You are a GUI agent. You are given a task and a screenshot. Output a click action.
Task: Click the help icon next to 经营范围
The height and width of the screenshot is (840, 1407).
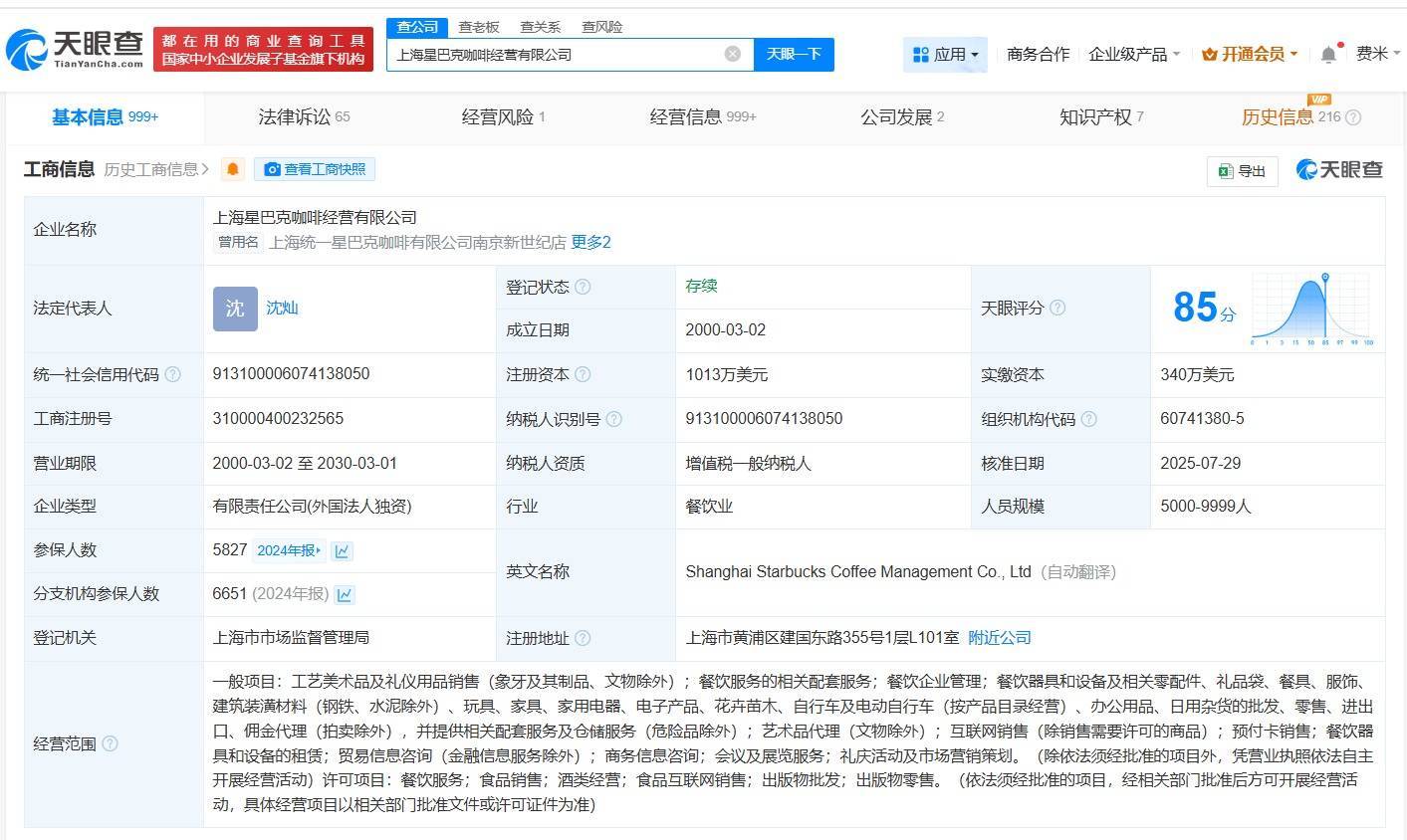pos(110,743)
